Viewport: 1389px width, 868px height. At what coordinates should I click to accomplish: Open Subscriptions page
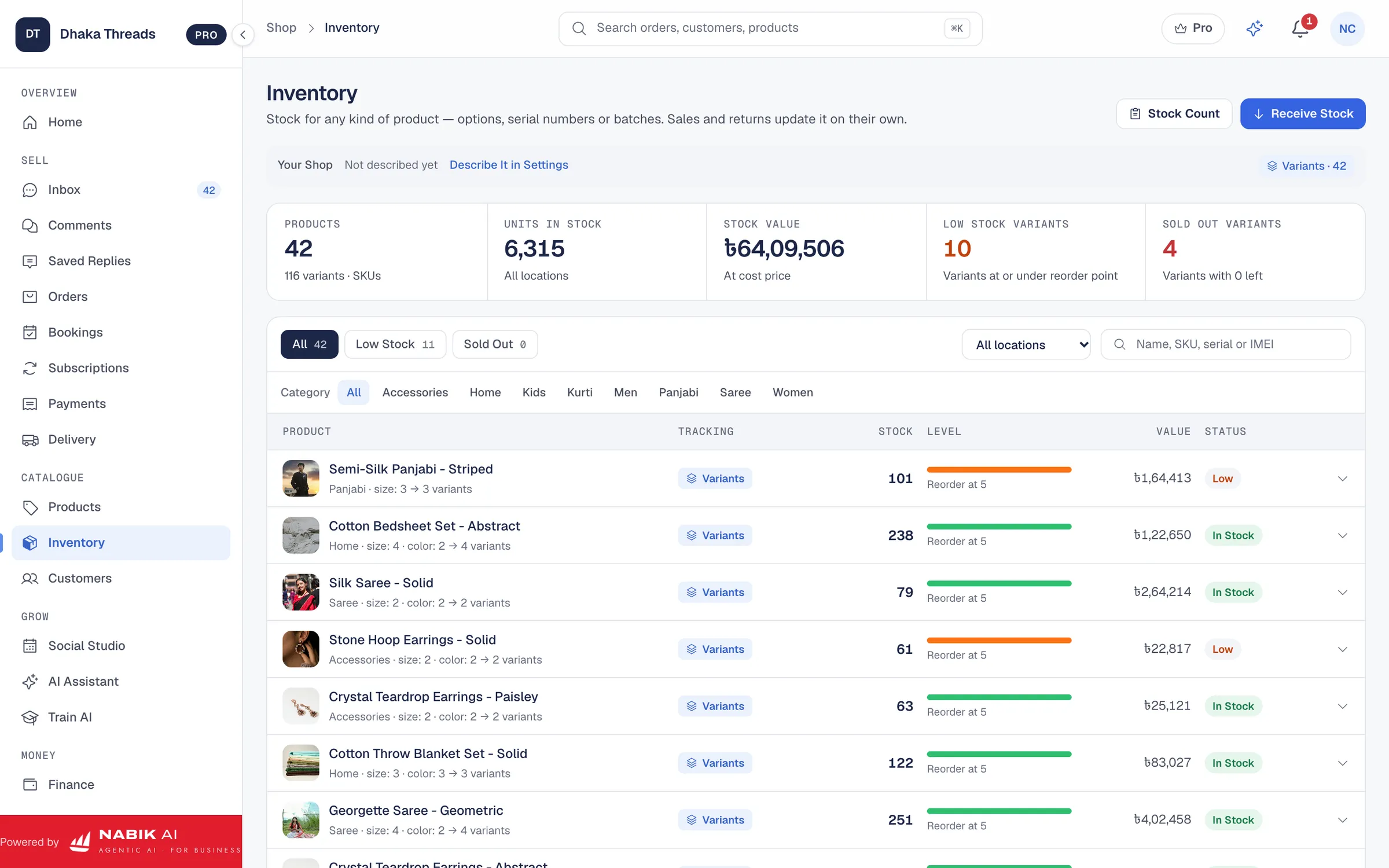click(x=121, y=368)
